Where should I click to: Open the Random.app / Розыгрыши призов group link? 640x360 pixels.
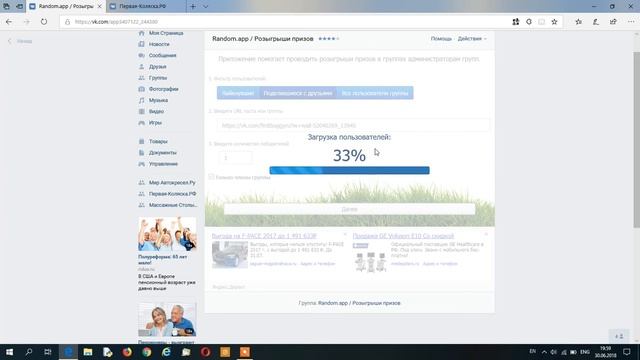tap(359, 303)
